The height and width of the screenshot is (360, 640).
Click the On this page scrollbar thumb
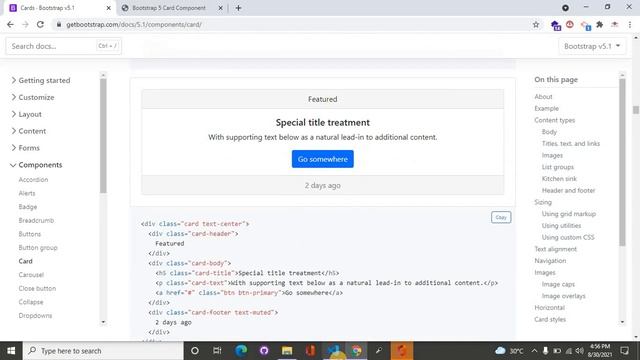point(622,162)
